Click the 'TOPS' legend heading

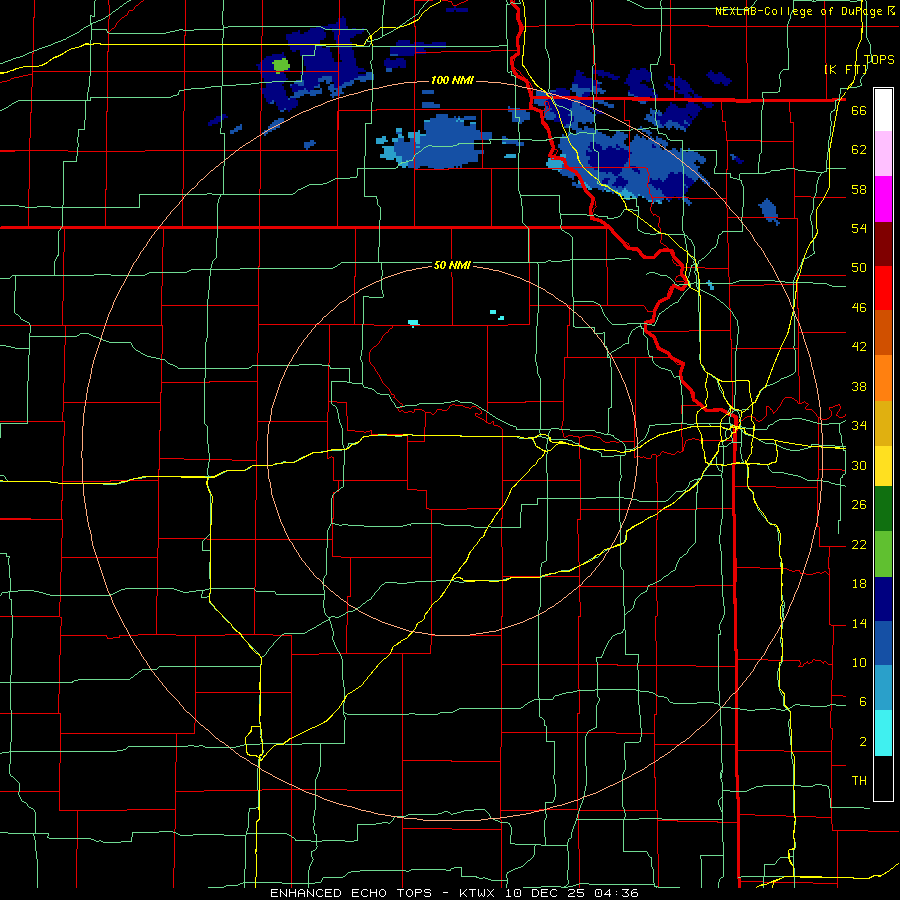coord(879,59)
